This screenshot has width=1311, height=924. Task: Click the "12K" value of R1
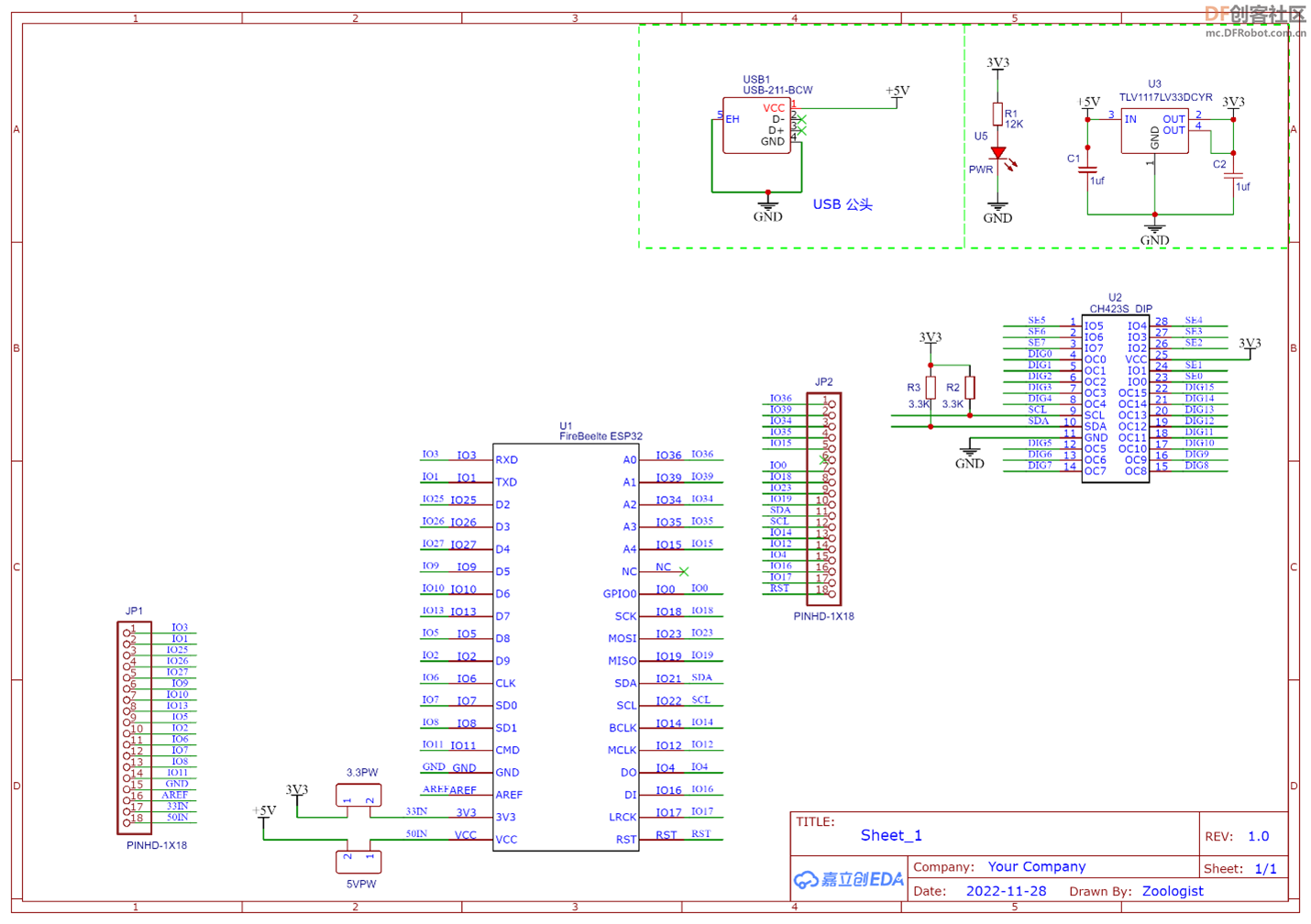pos(1014,124)
